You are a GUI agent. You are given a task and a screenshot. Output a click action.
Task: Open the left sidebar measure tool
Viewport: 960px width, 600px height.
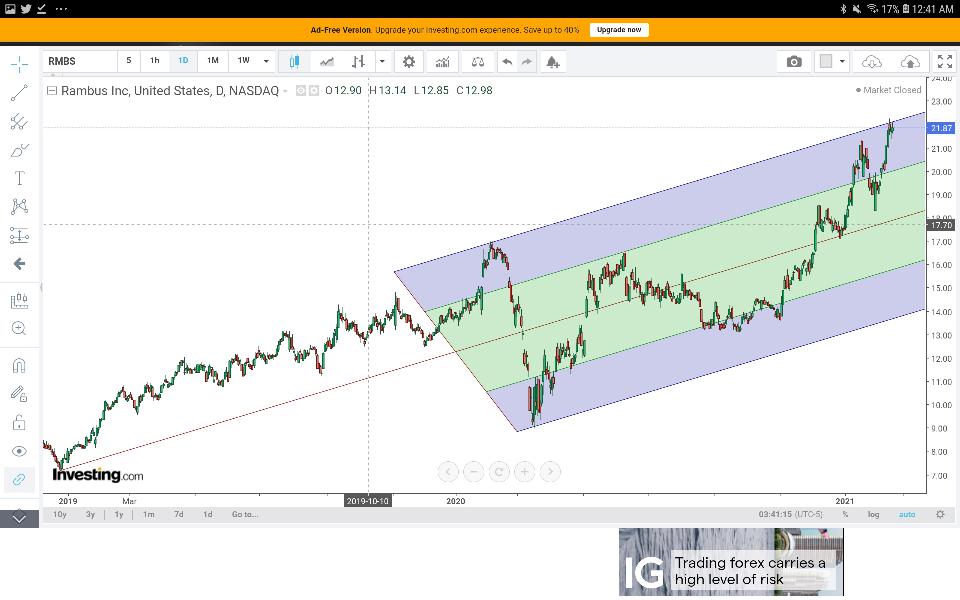pos(19,301)
